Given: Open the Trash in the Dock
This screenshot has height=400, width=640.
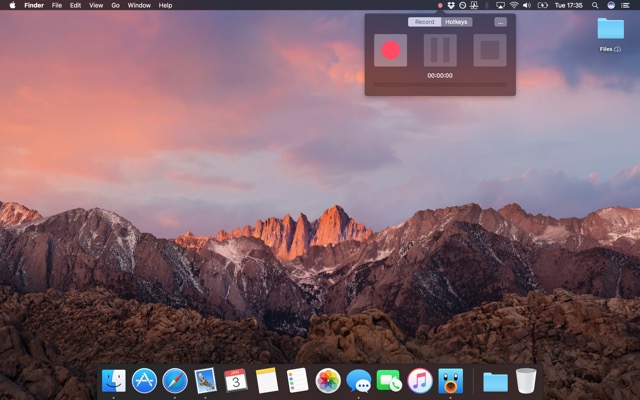Looking at the screenshot, I should [x=526, y=380].
